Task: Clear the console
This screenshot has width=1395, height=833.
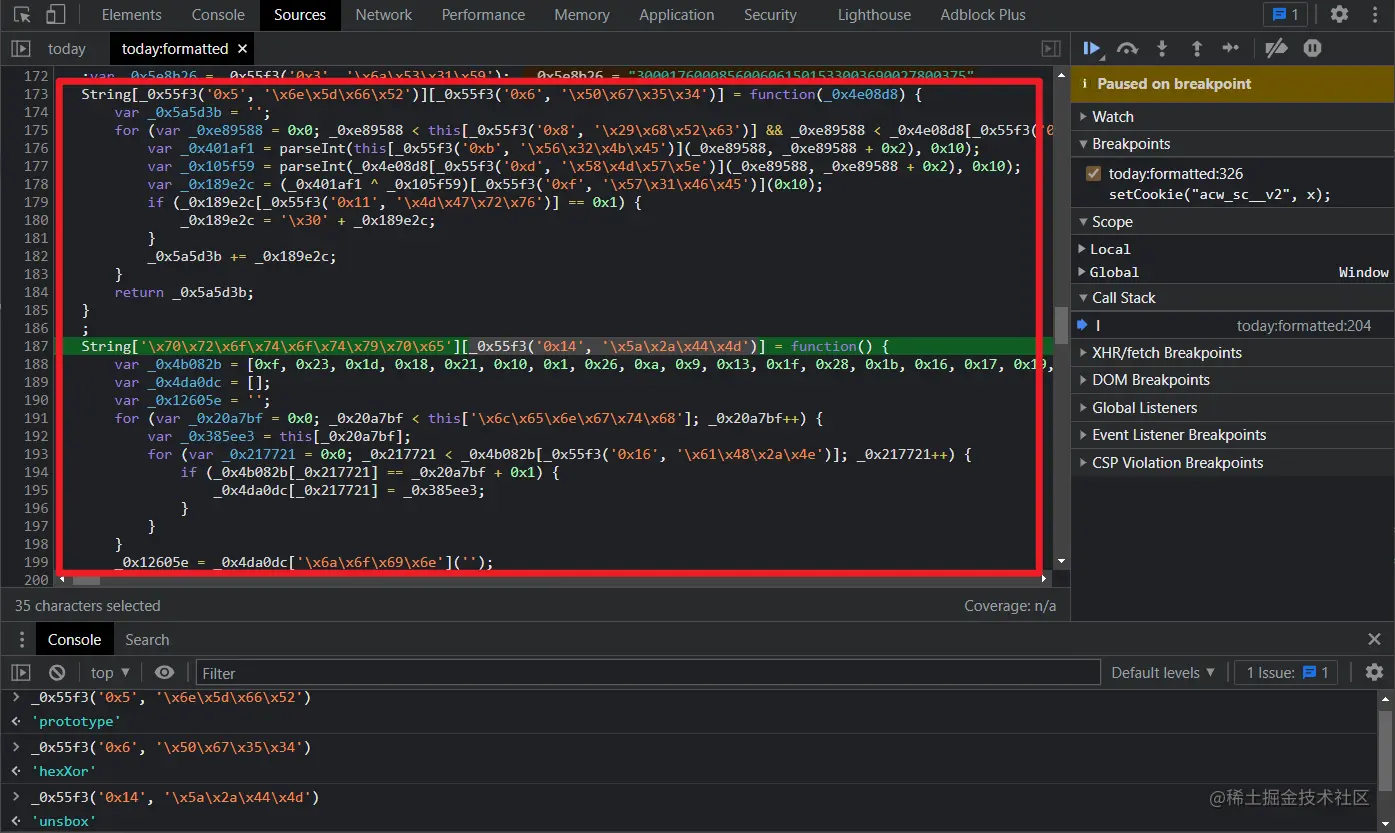Action: click(x=57, y=673)
